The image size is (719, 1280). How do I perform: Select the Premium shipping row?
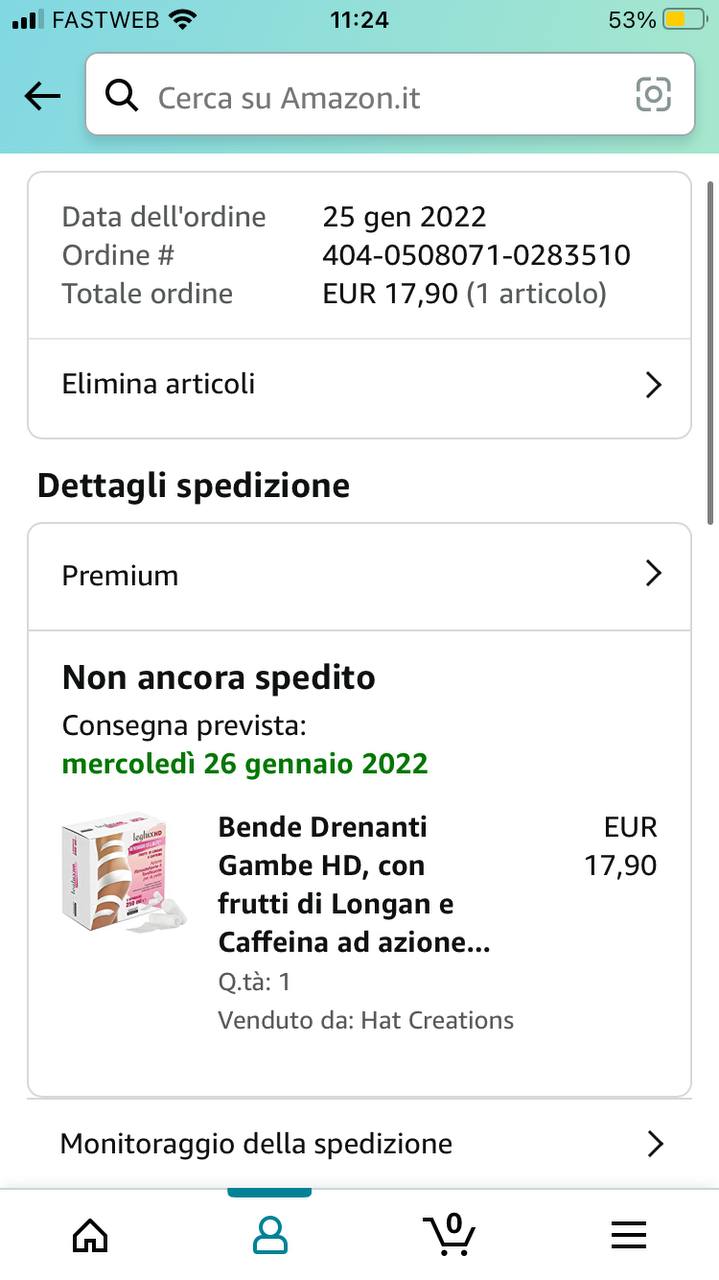(x=300, y=575)
